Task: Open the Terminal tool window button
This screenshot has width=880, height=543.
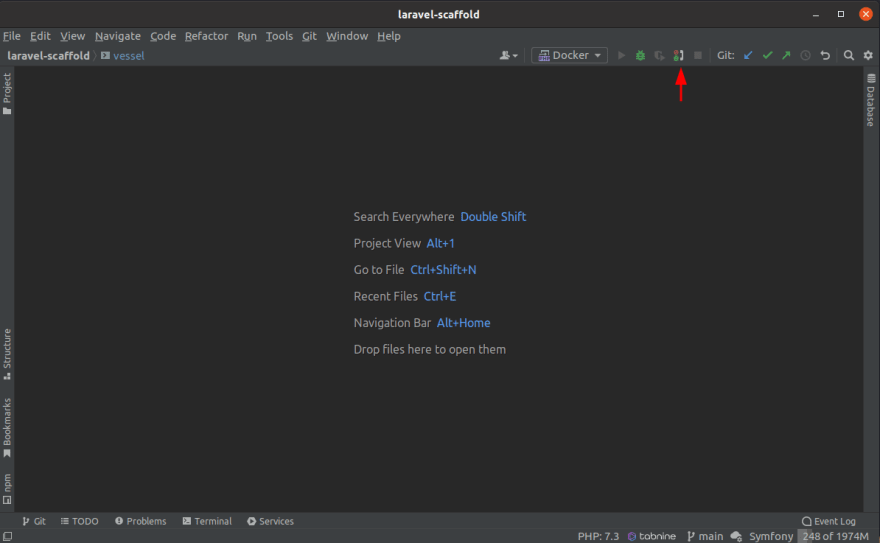Action: [207, 521]
